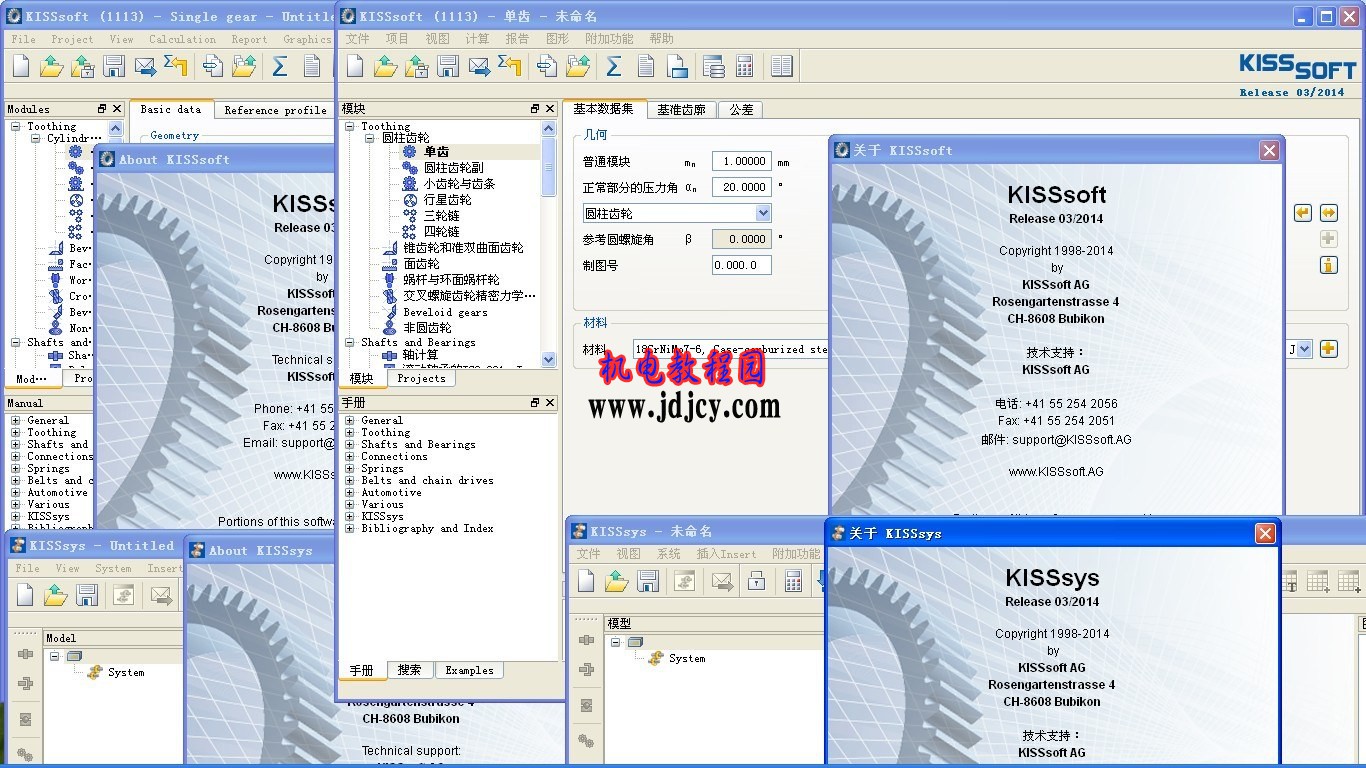The height and width of the screenshot is (768, 1366).
Task: Select 面齿轮 module in the tree
Action: pyautogui.click(x=421, y=264)
